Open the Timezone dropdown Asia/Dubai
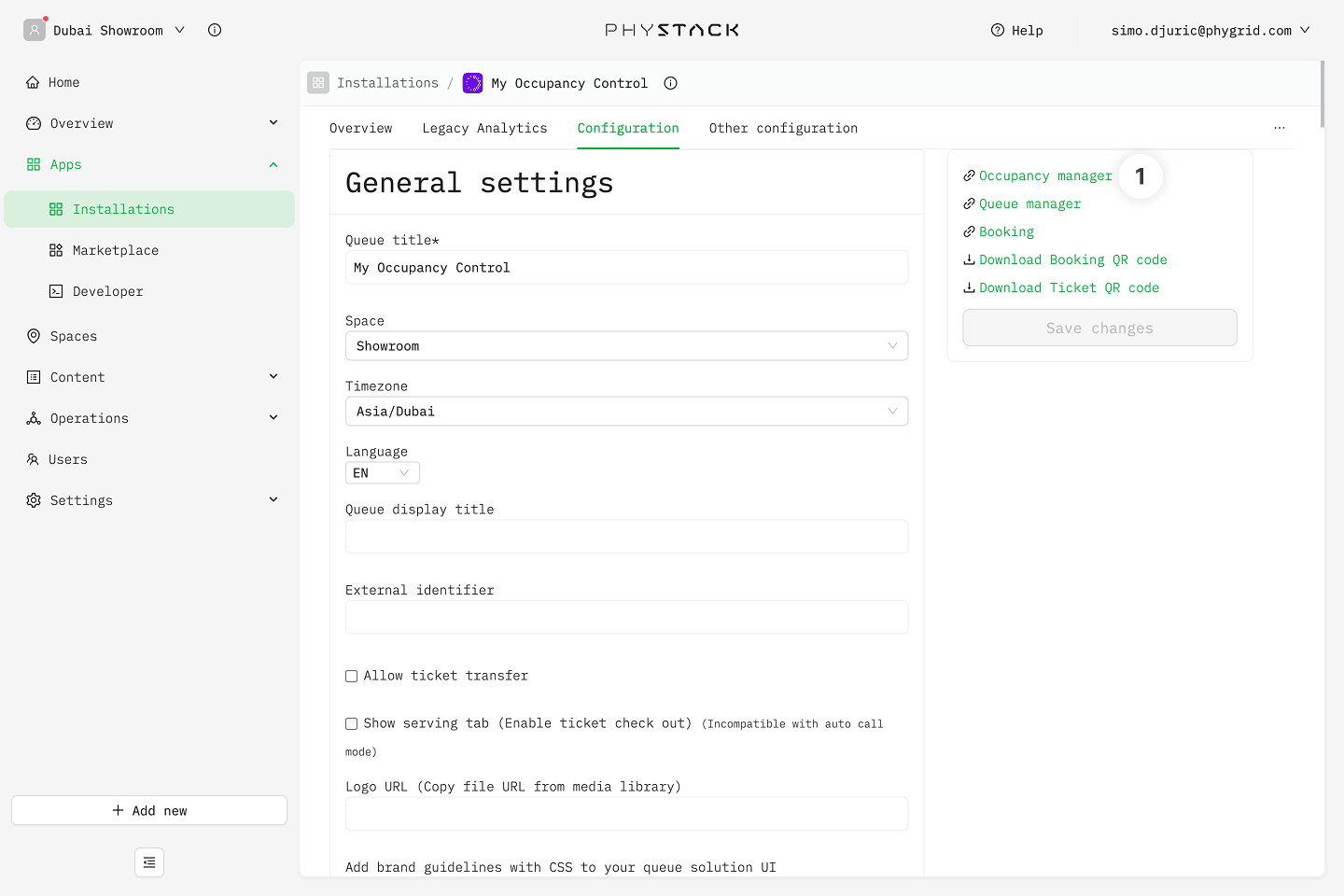 click(626, 412)
